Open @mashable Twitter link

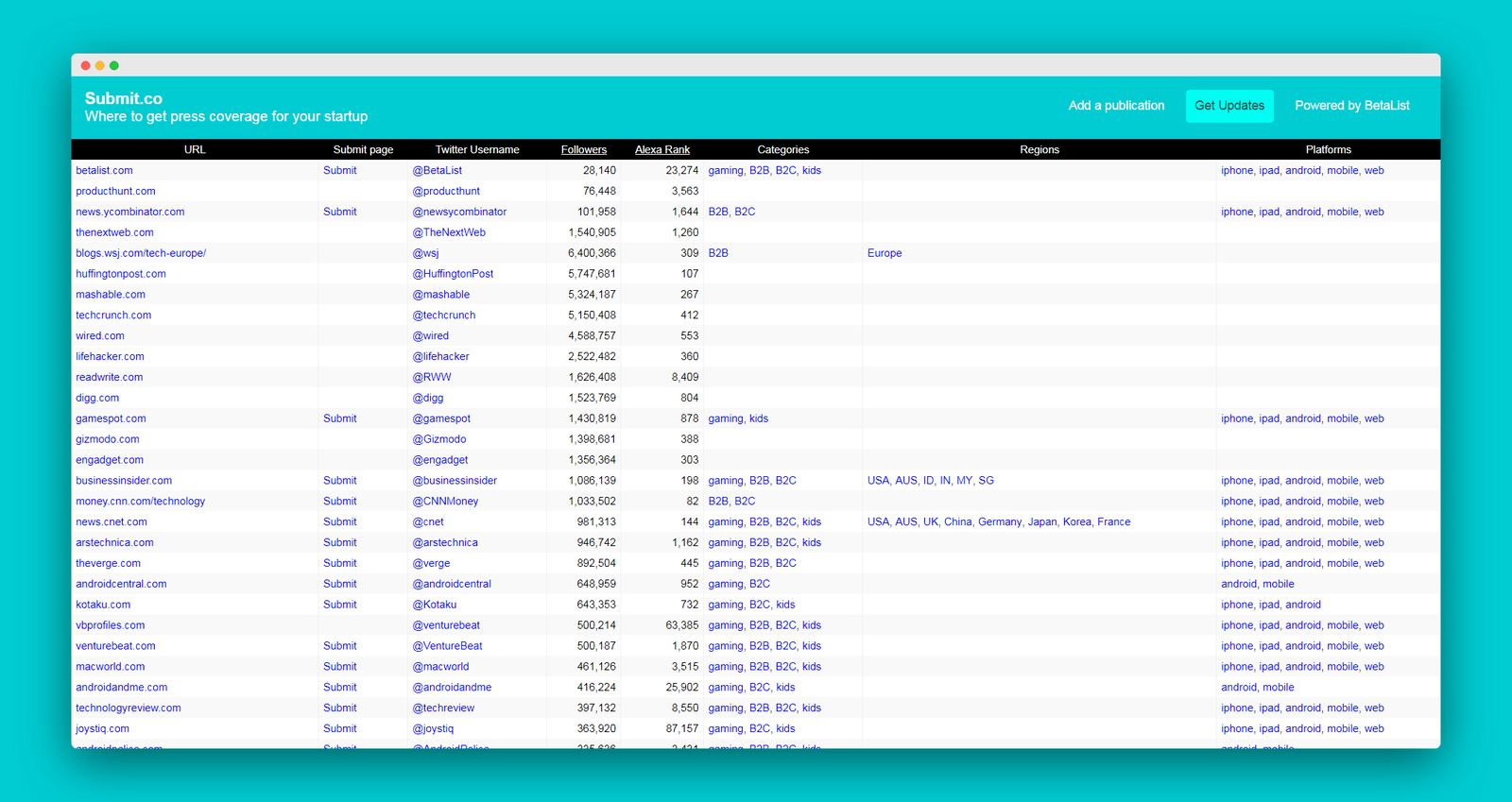pyautogui.click(x=441, y=296)
